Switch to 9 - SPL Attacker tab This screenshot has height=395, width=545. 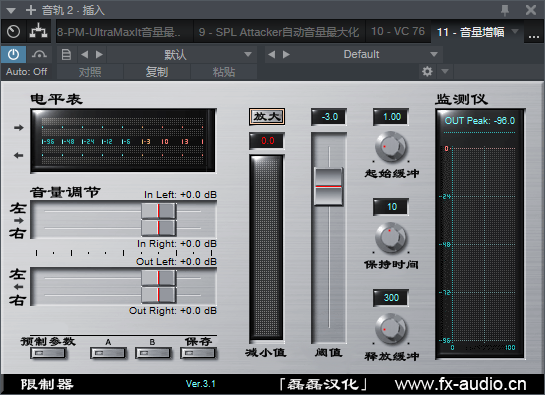279,32
